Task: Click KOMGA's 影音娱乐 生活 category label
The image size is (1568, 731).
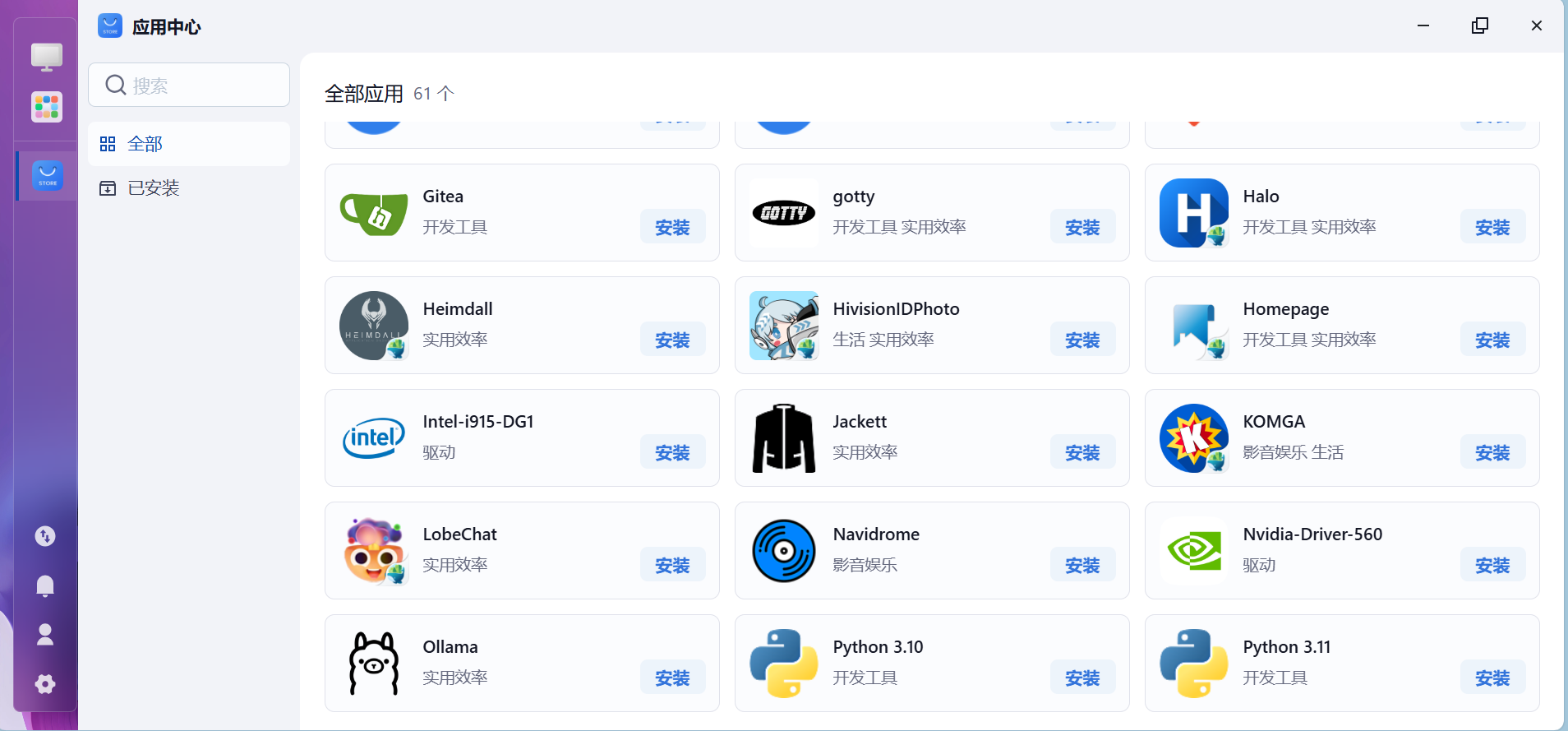Action: [1293, 452]
